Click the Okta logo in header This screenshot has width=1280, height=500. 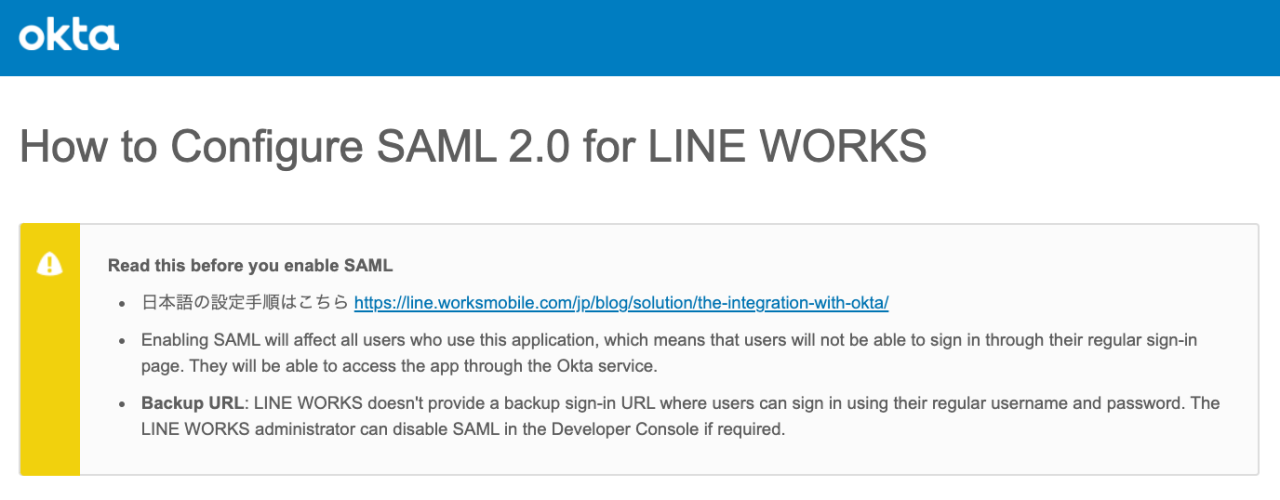pyautogui.click(x=69, y=37)
